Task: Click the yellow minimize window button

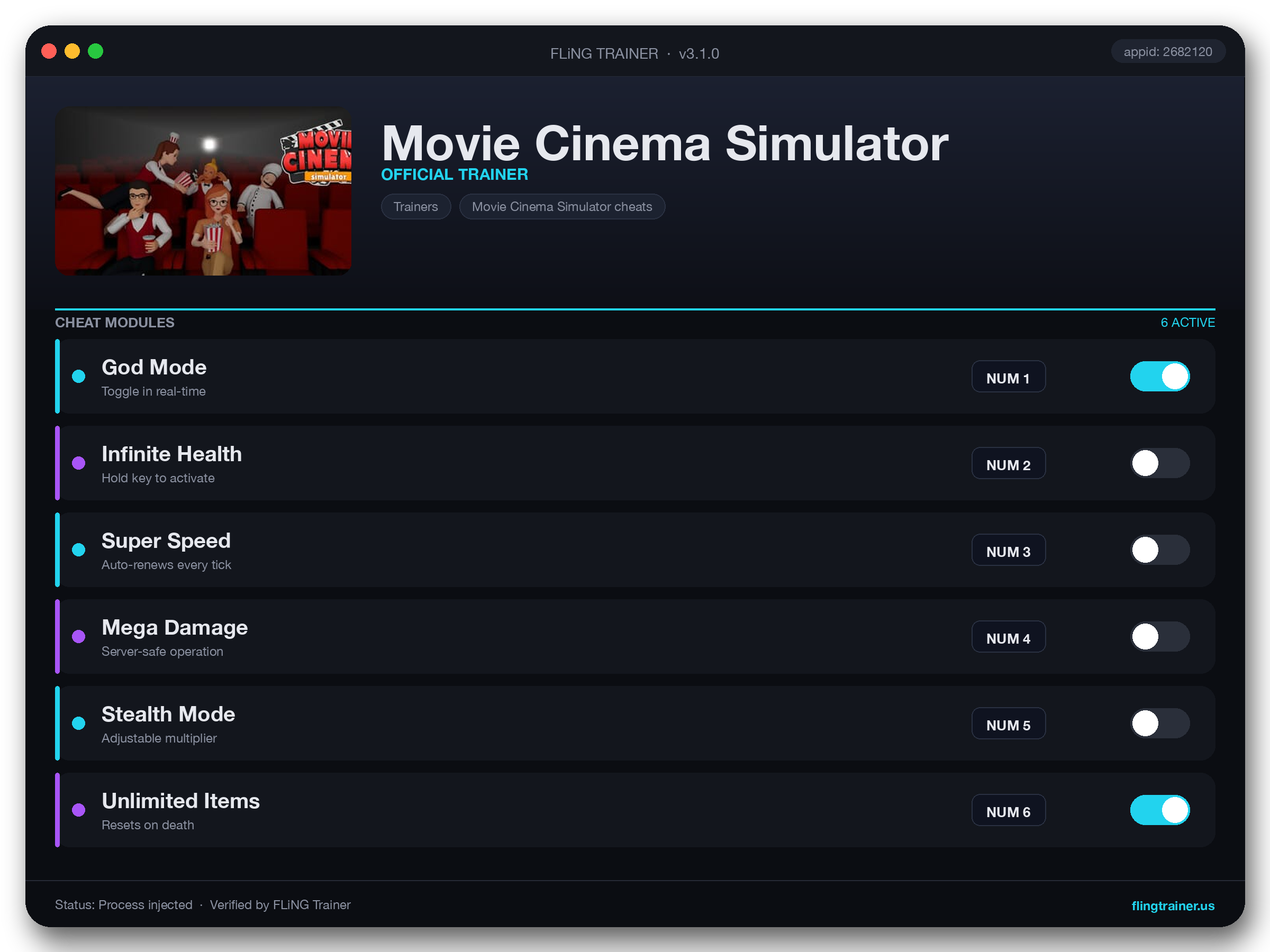Action: [72, 51]
